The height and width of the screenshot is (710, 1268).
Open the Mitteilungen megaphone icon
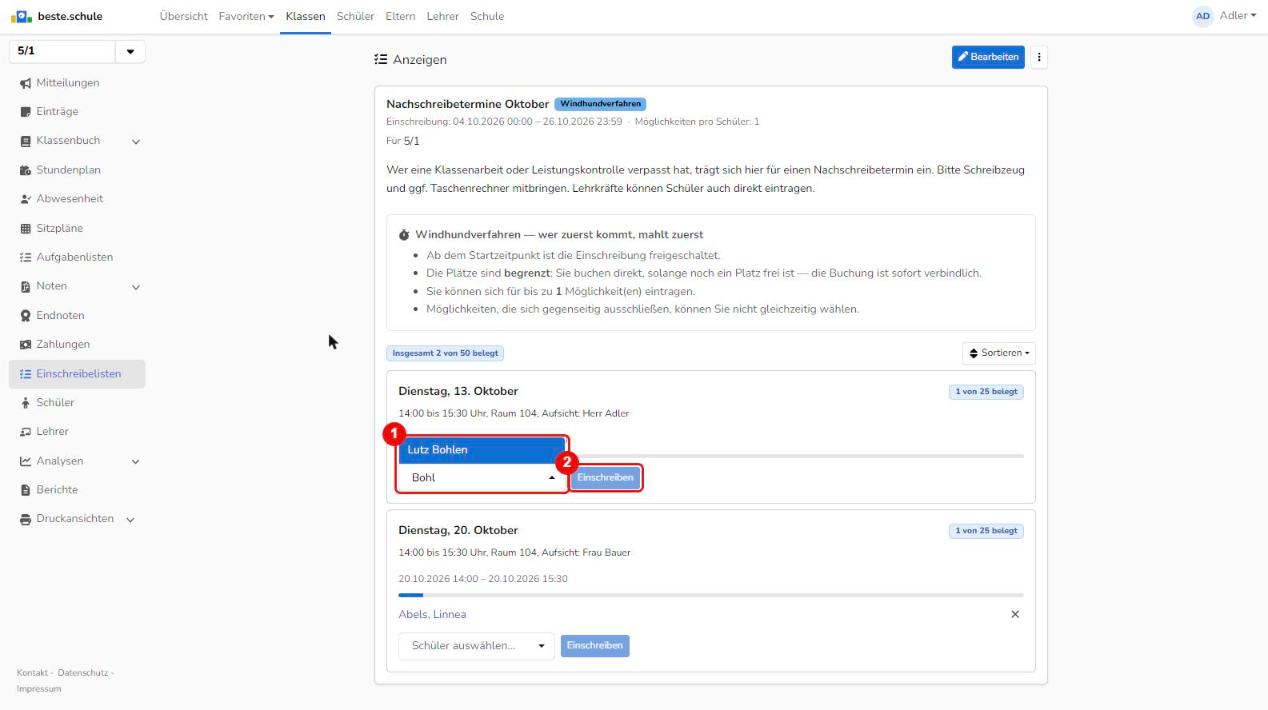pos(24,83)
